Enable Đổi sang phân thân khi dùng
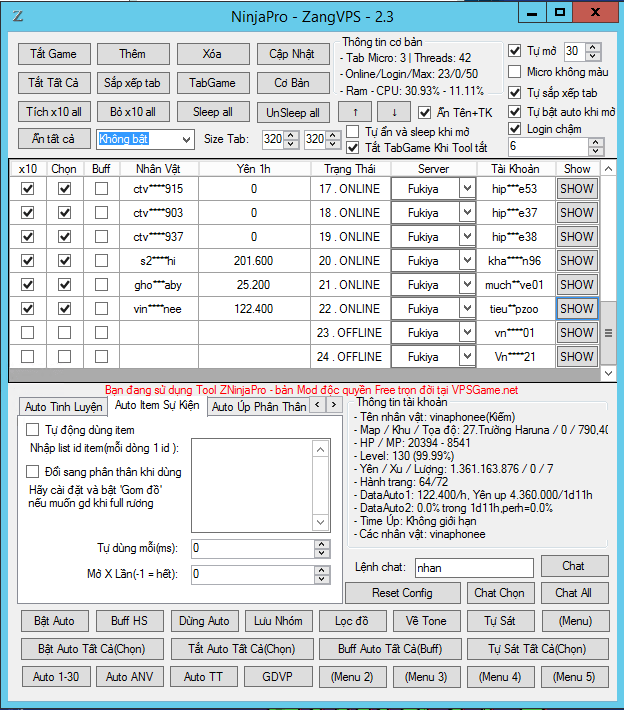The width and height of the screenshot is (624, 710). 33,471
